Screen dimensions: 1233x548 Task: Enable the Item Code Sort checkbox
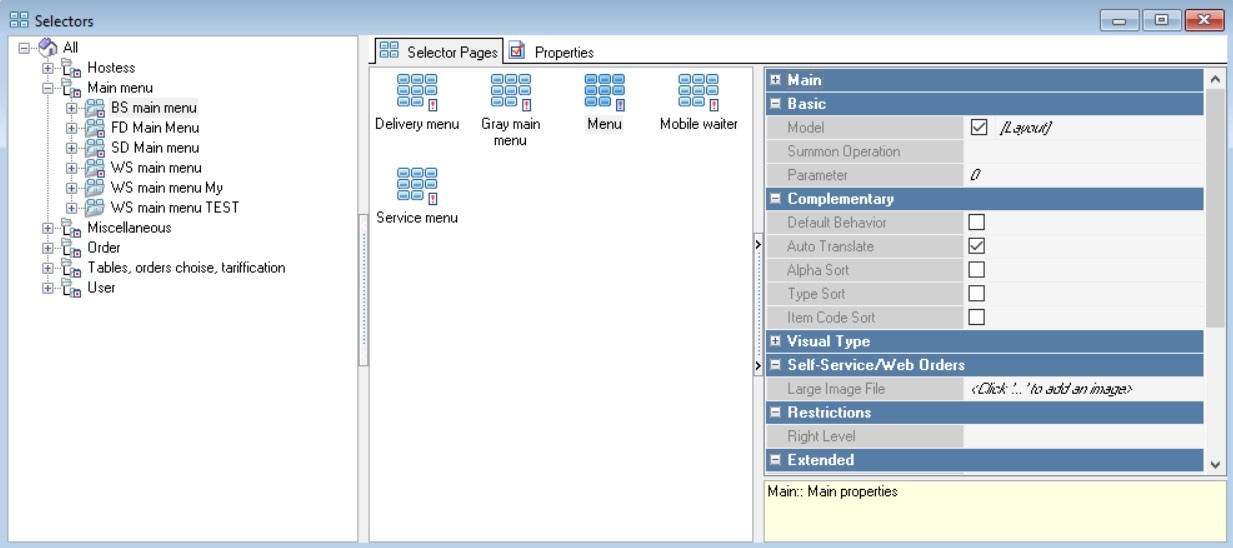977,317
